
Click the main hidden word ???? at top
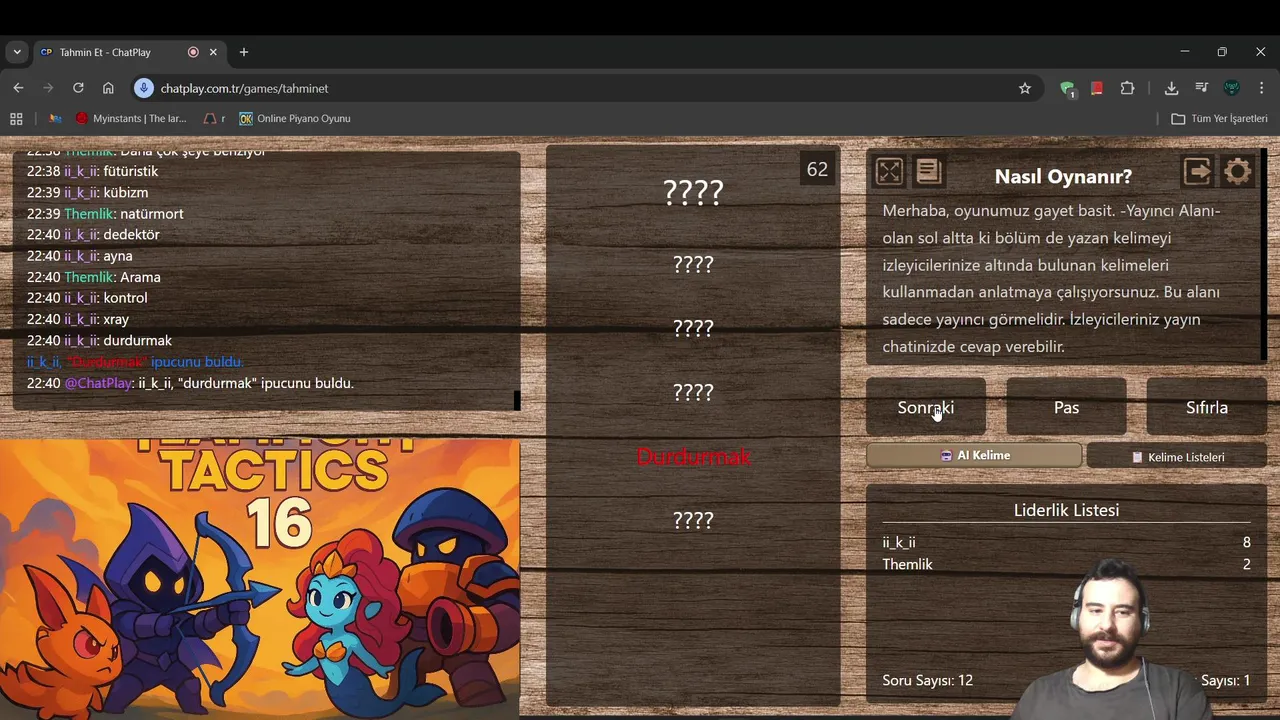[693, 193]
